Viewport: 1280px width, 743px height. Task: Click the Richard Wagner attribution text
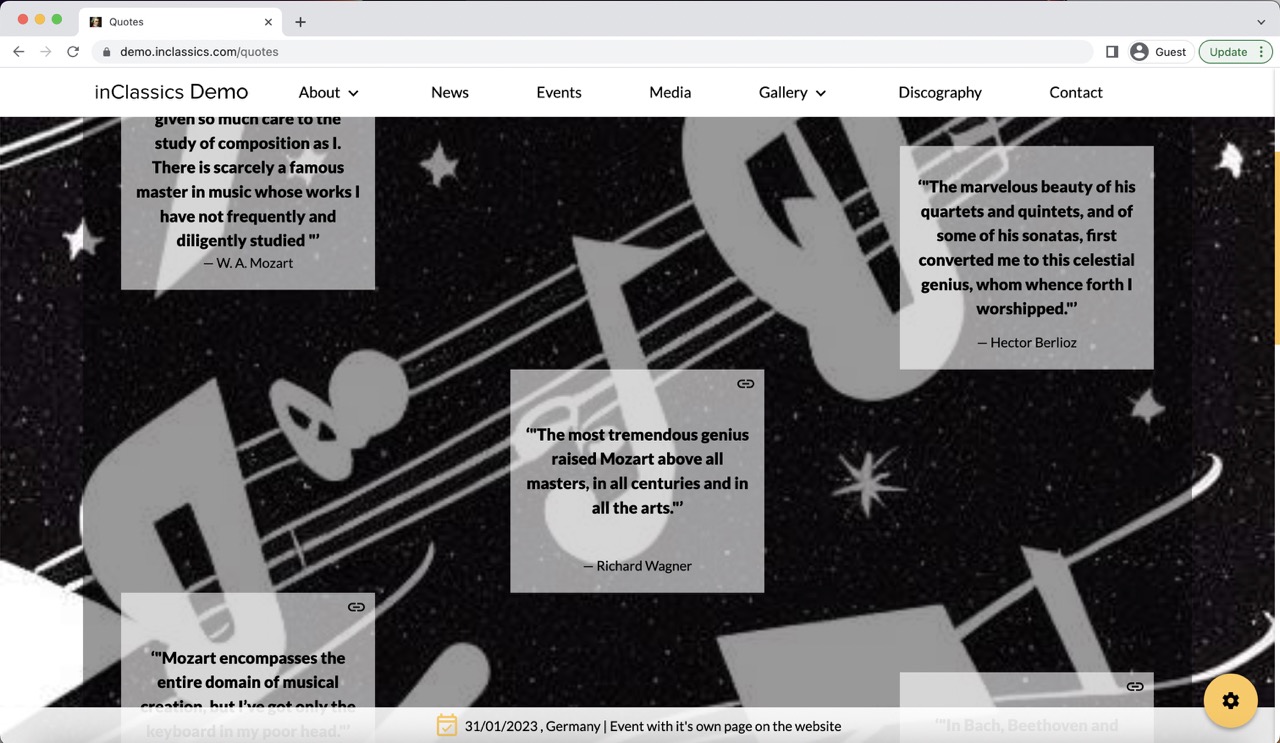637,566
